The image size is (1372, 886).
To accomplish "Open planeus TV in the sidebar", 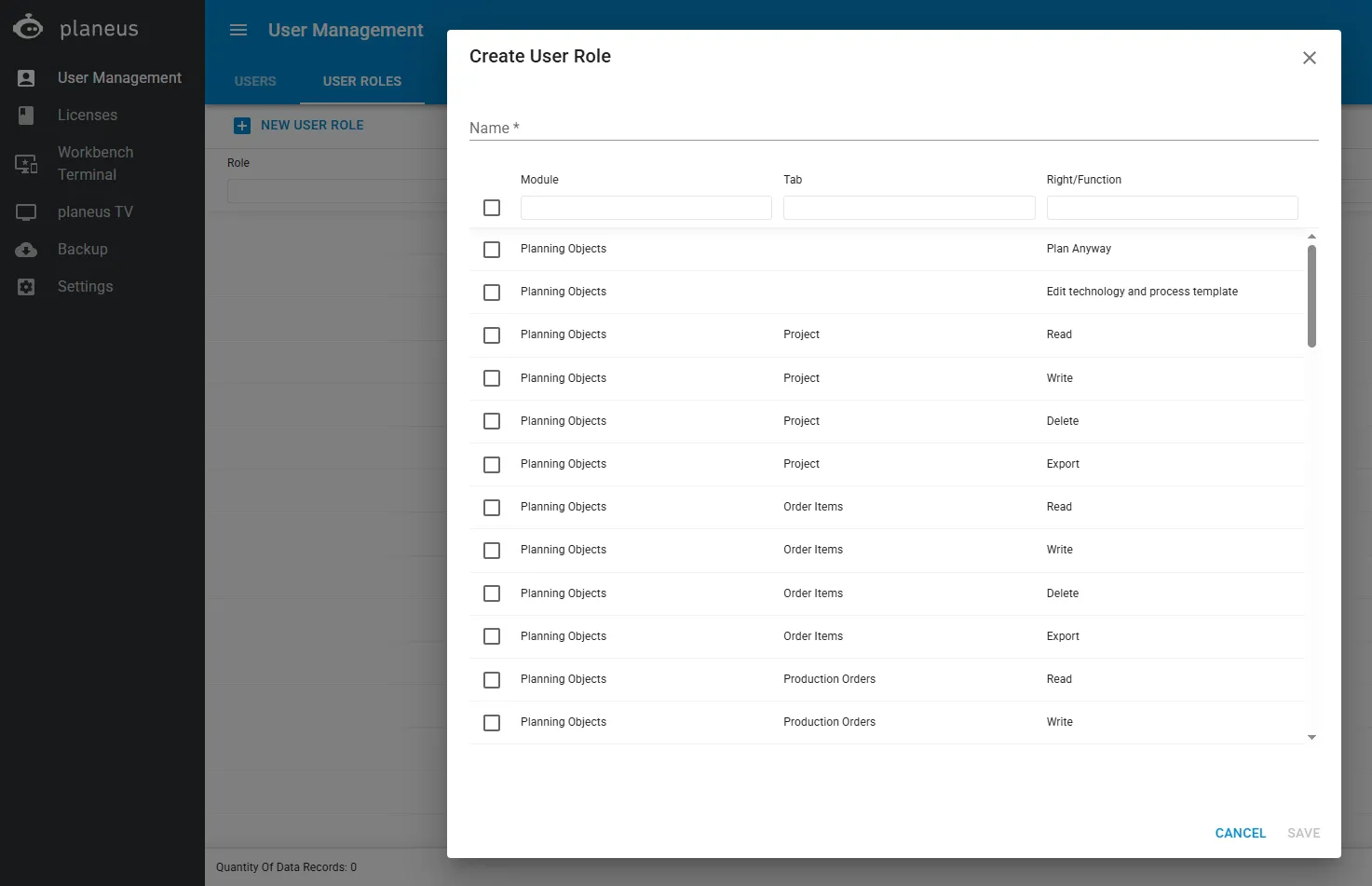I will [95, 212].
